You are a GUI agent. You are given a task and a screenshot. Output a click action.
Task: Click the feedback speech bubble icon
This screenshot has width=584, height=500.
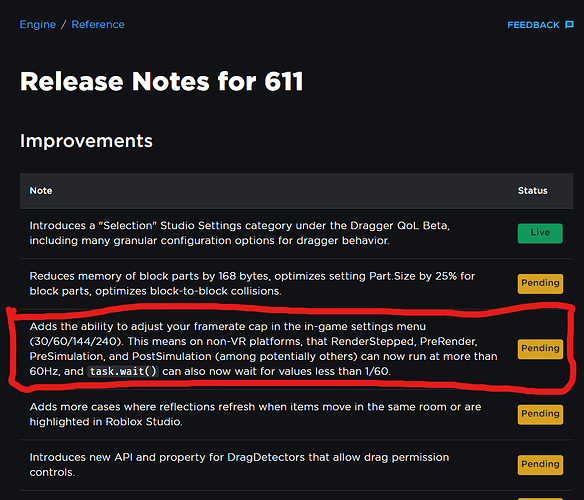569,25
